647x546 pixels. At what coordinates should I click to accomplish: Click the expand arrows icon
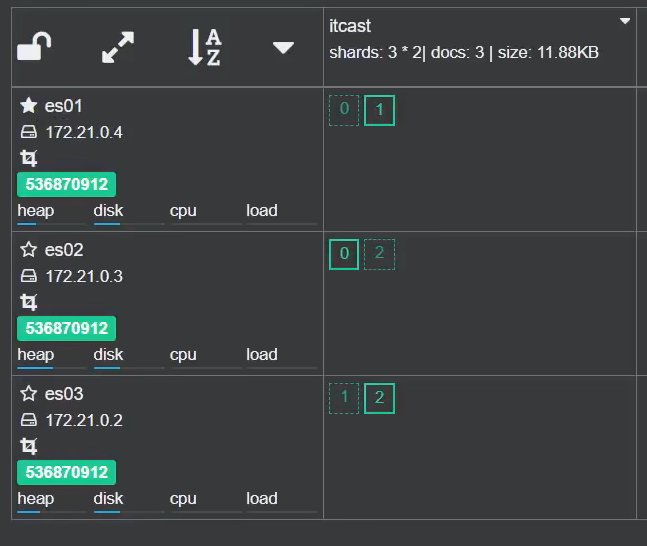118,46
